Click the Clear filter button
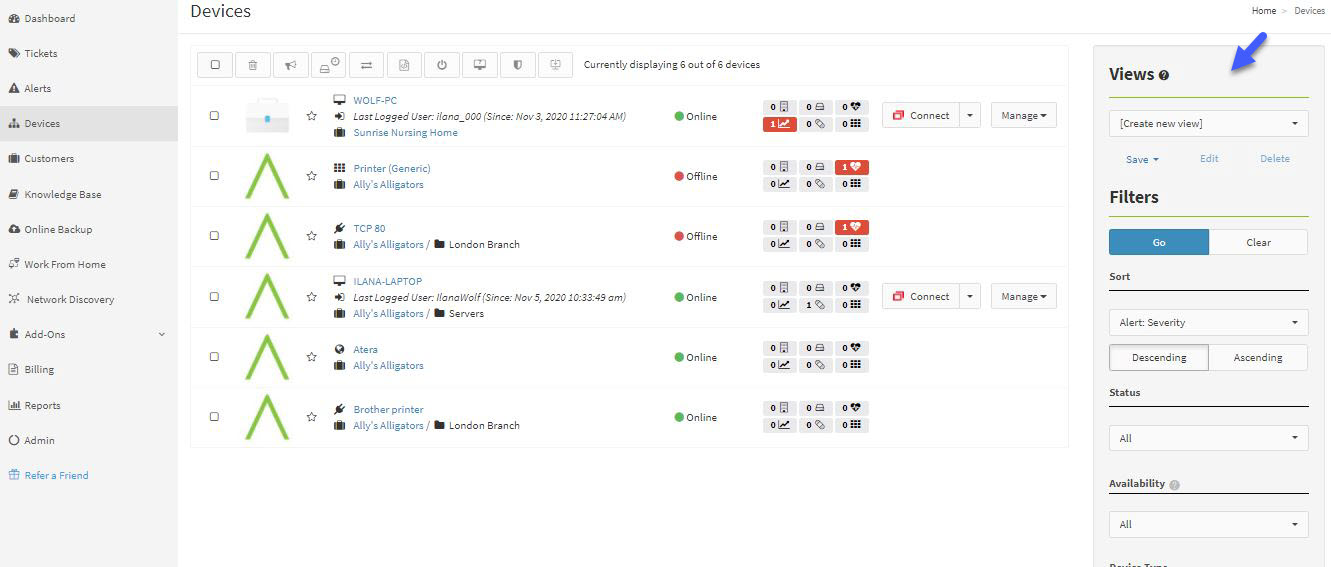 [1258, 242]
